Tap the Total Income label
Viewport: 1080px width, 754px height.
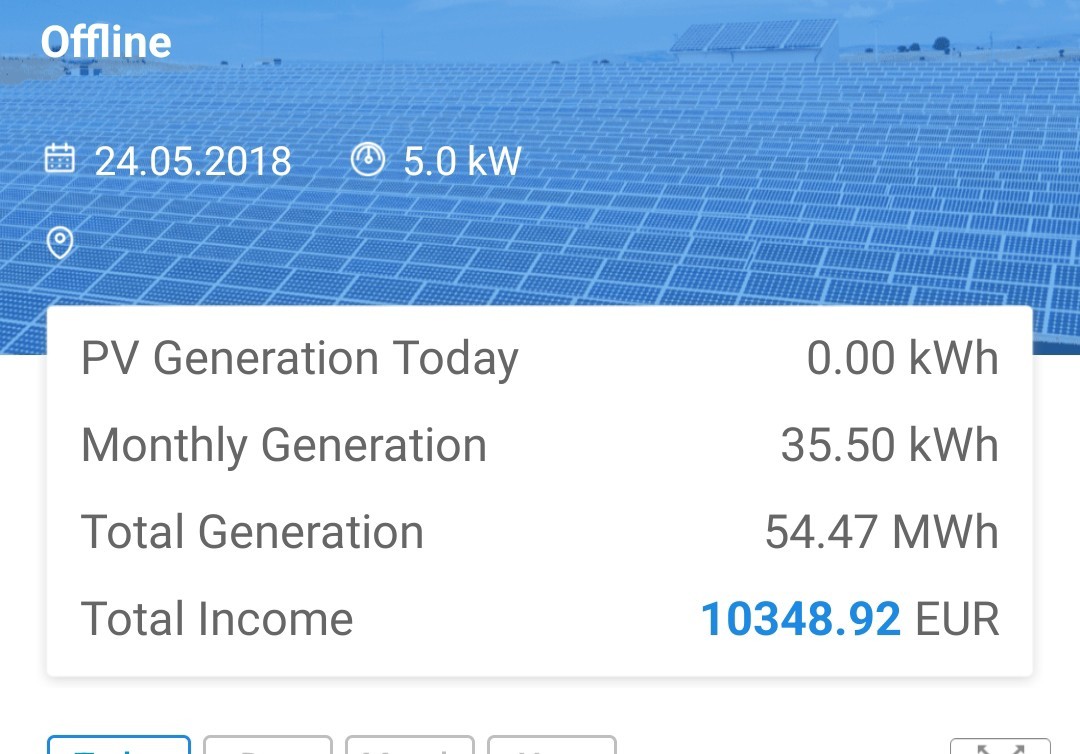(x=217, y=618)
